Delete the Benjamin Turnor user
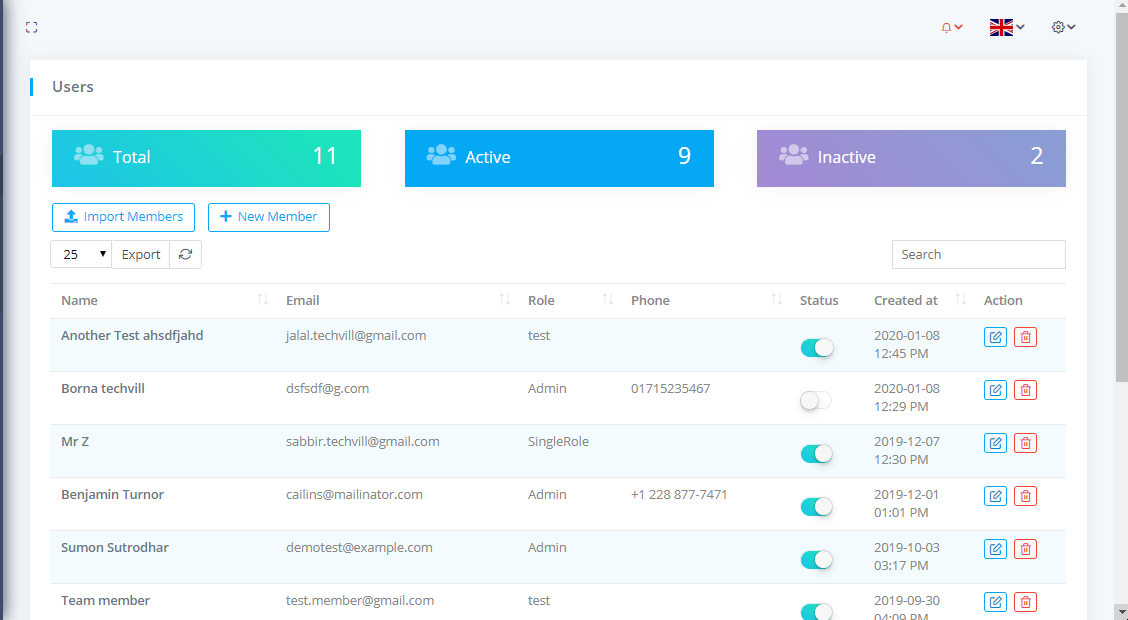This screenshot has width=1128, height=620. click(1025, 496)
